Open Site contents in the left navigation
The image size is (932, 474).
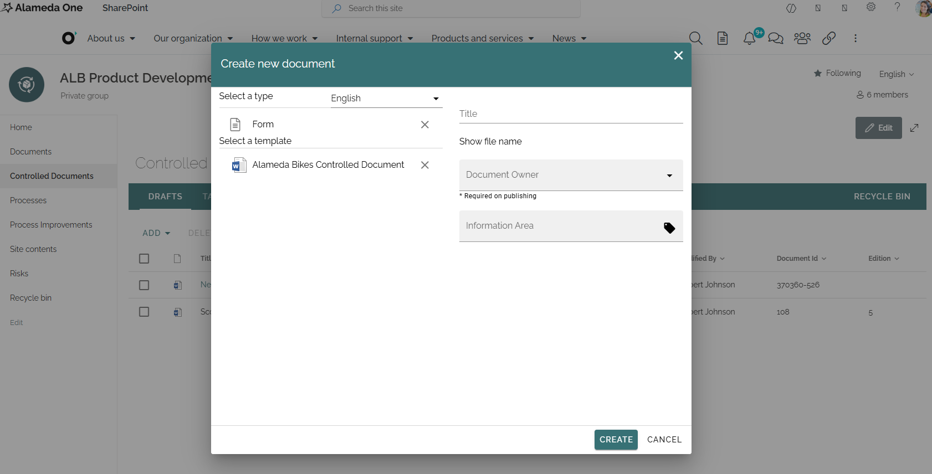(33, 249)
